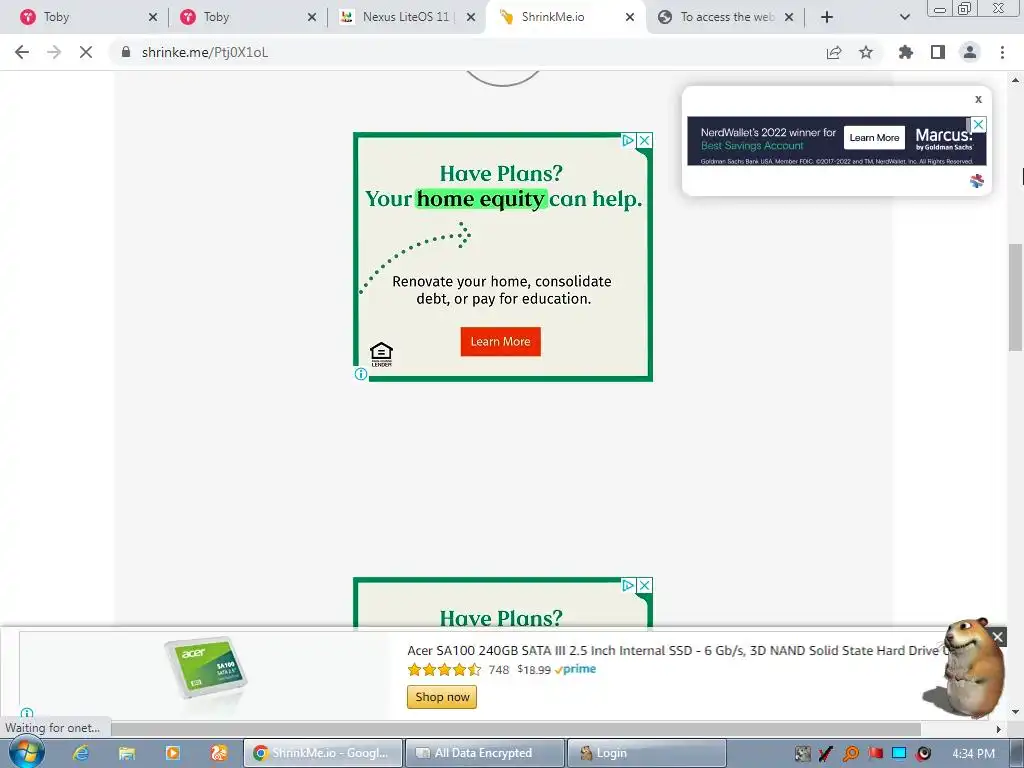
Task: Toggle the browser side panel
Action: [938, 52]
